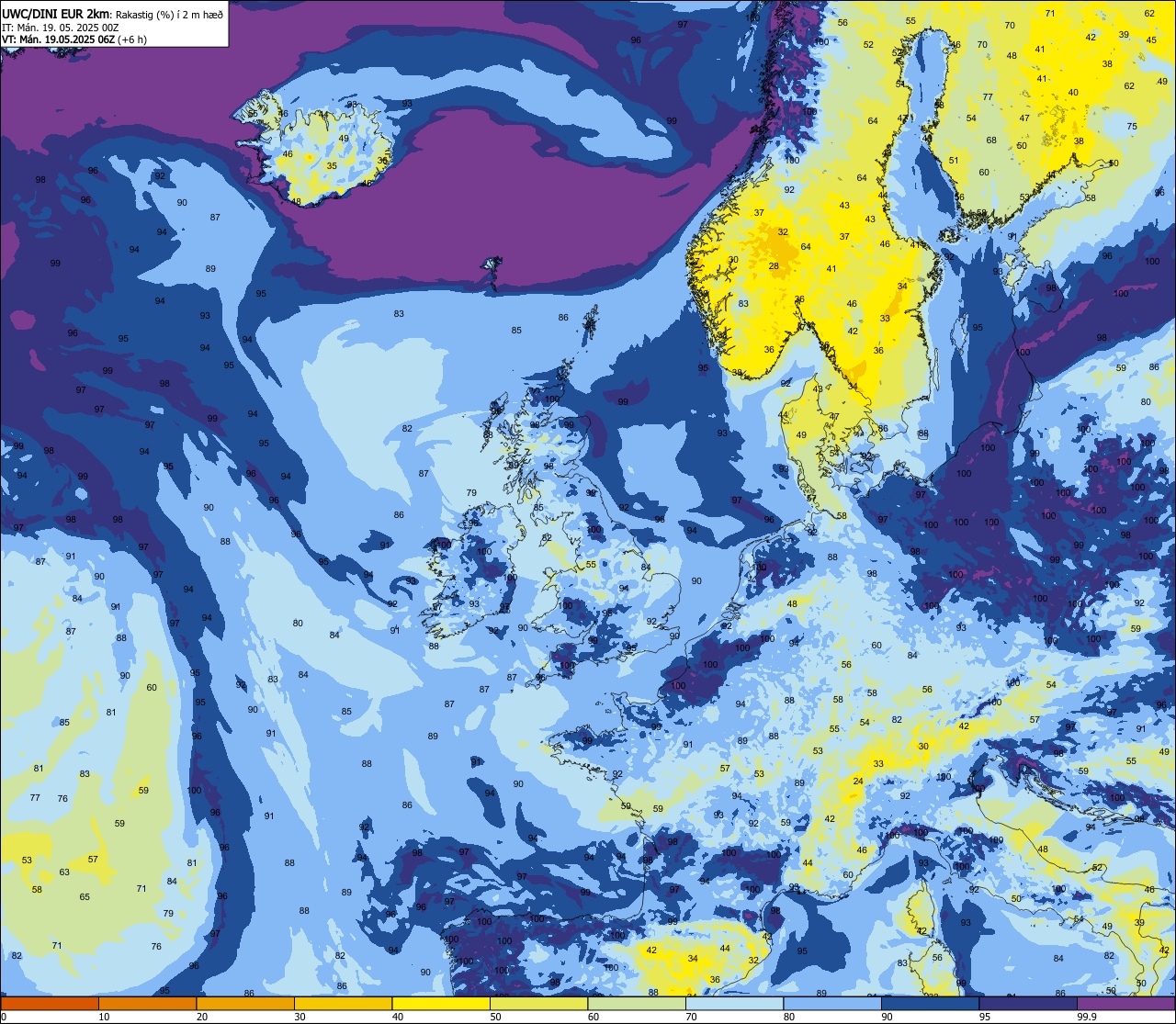Viewport: 1176px width, 1024px height.
Task: Click the 10–20 orange legend swatch
Action: click(148, 1003)
